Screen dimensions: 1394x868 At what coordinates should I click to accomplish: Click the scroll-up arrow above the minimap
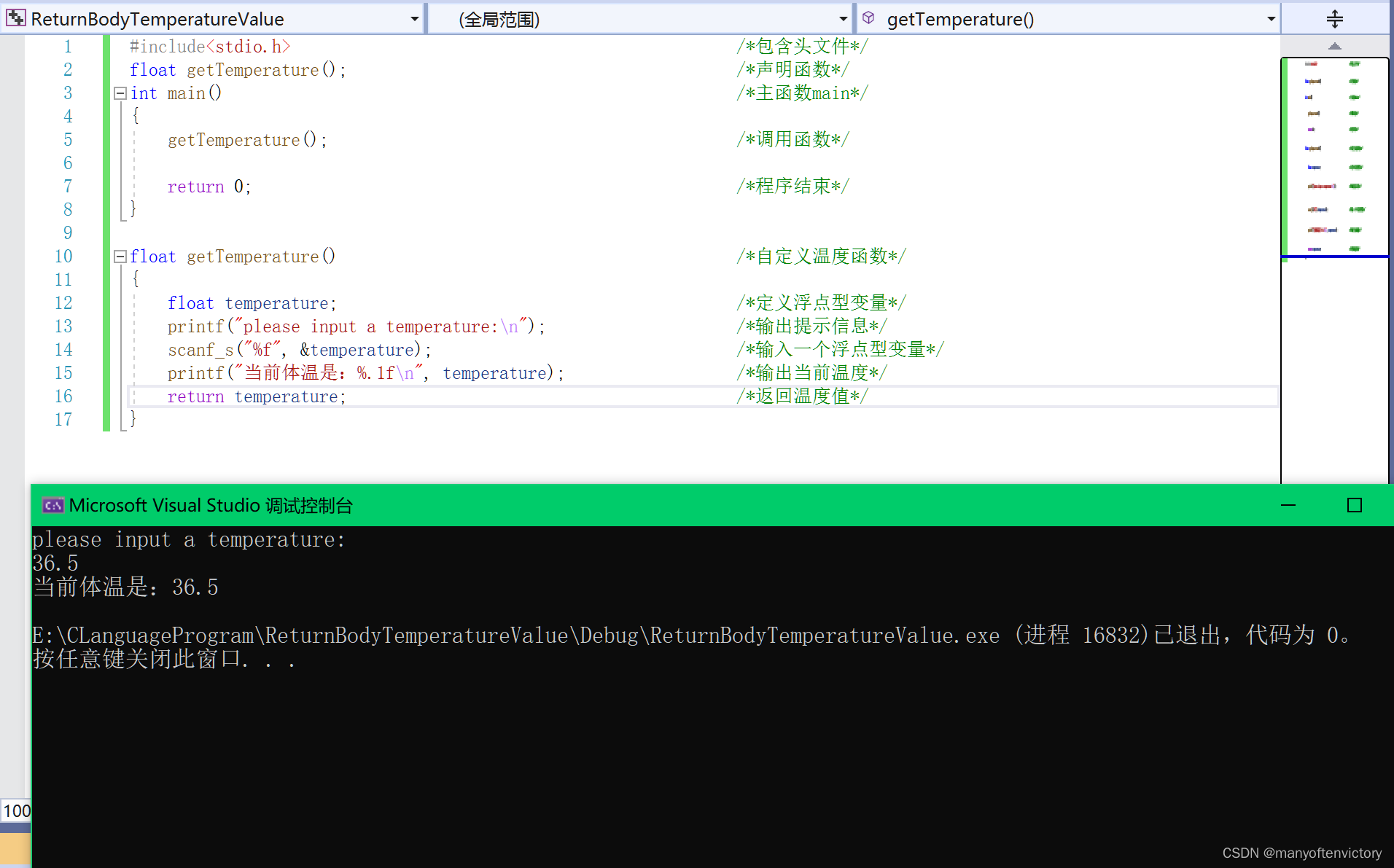pos(1334,46)
